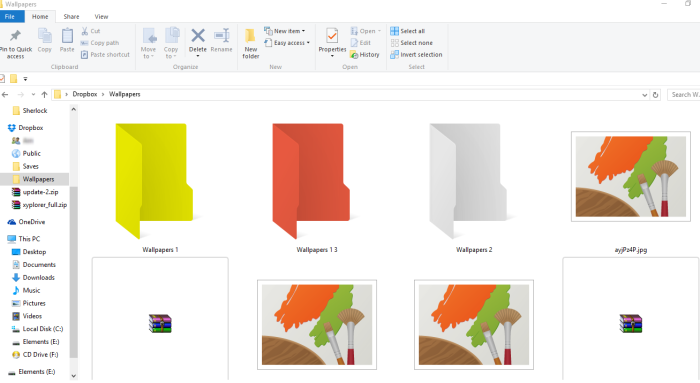Image resolution: width=700 pixels, height=383 pixels.
Task: Click the Paste ribbon icon
Action: pos(67,36)
